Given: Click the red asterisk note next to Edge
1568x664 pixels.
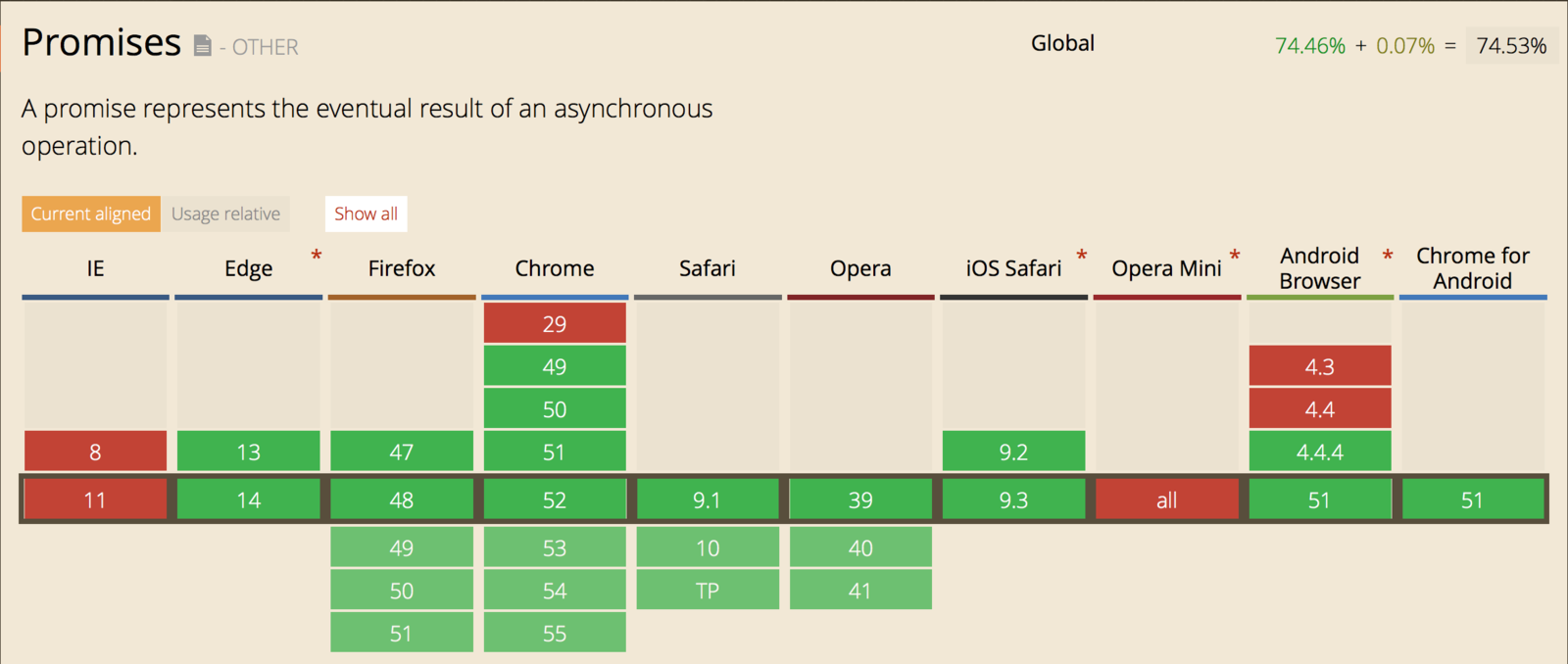Looking at the screenshot, I should (317, 257).
